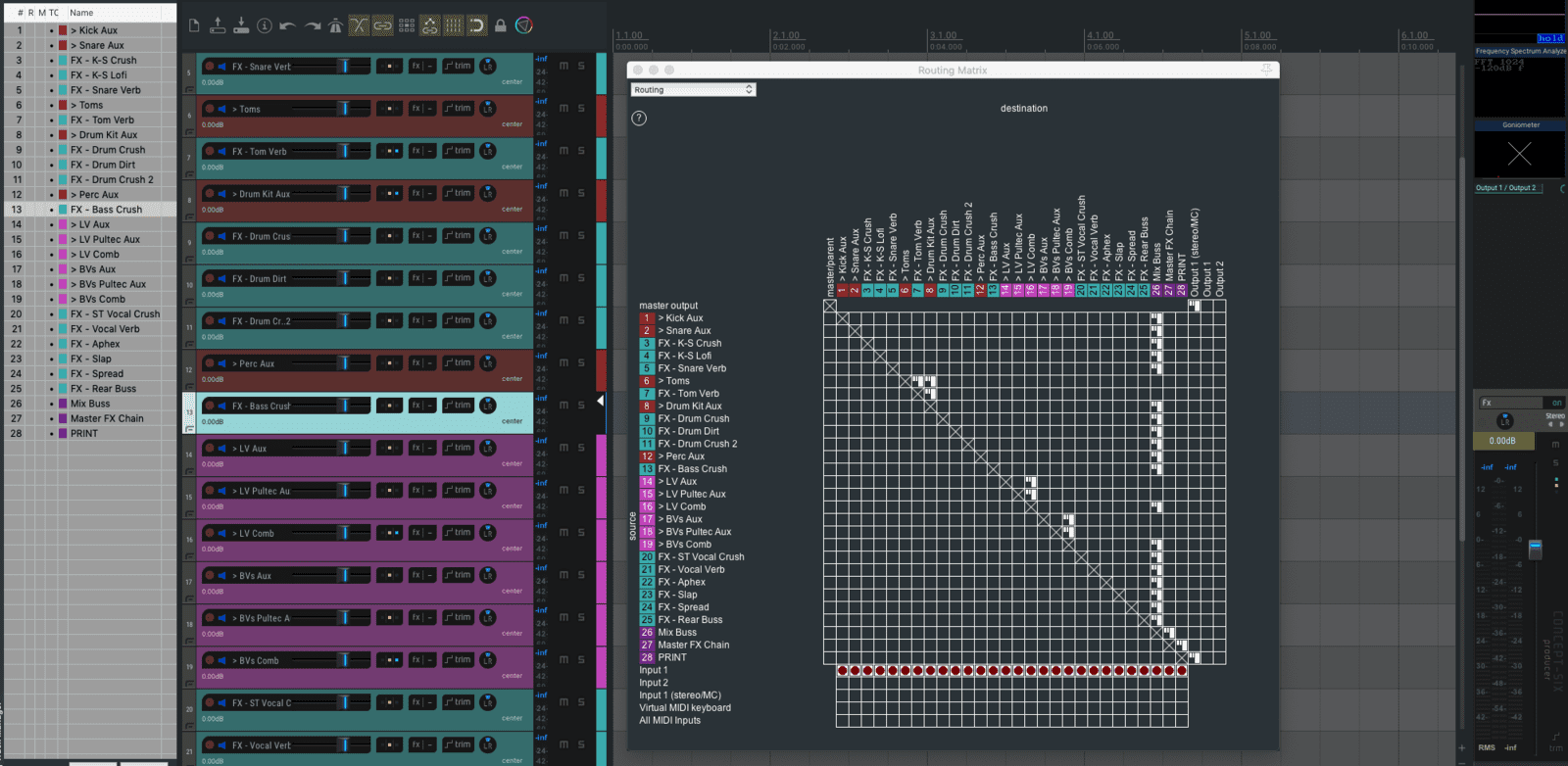Click the padlock lock icon
This screenshot has width=1568, height=766.
[500, 25]
